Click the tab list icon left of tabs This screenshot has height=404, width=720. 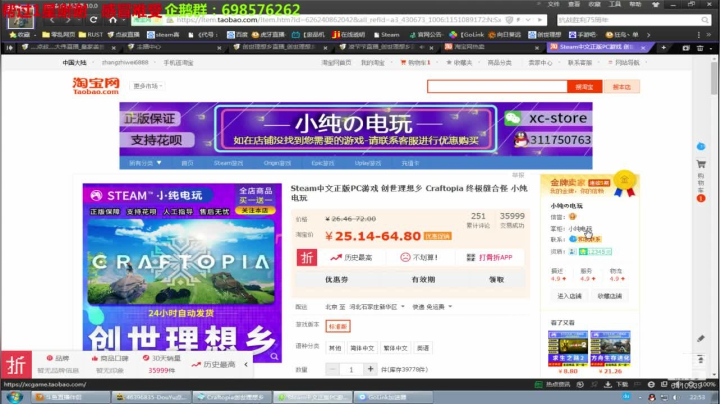tap(9, 47)
